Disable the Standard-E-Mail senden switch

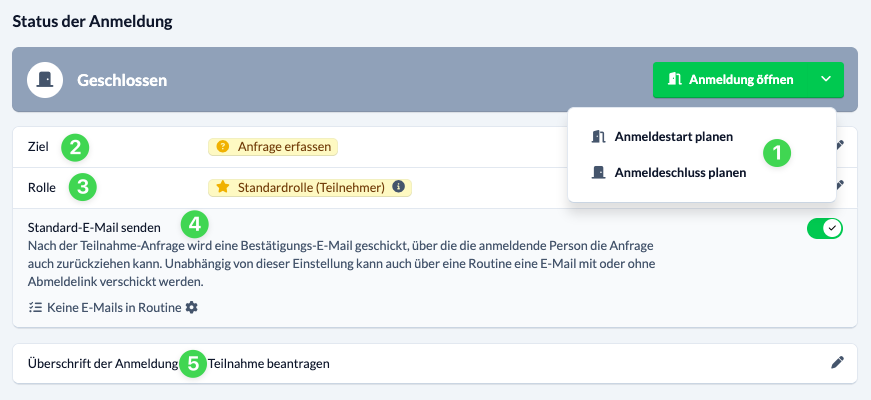(825, 229)
